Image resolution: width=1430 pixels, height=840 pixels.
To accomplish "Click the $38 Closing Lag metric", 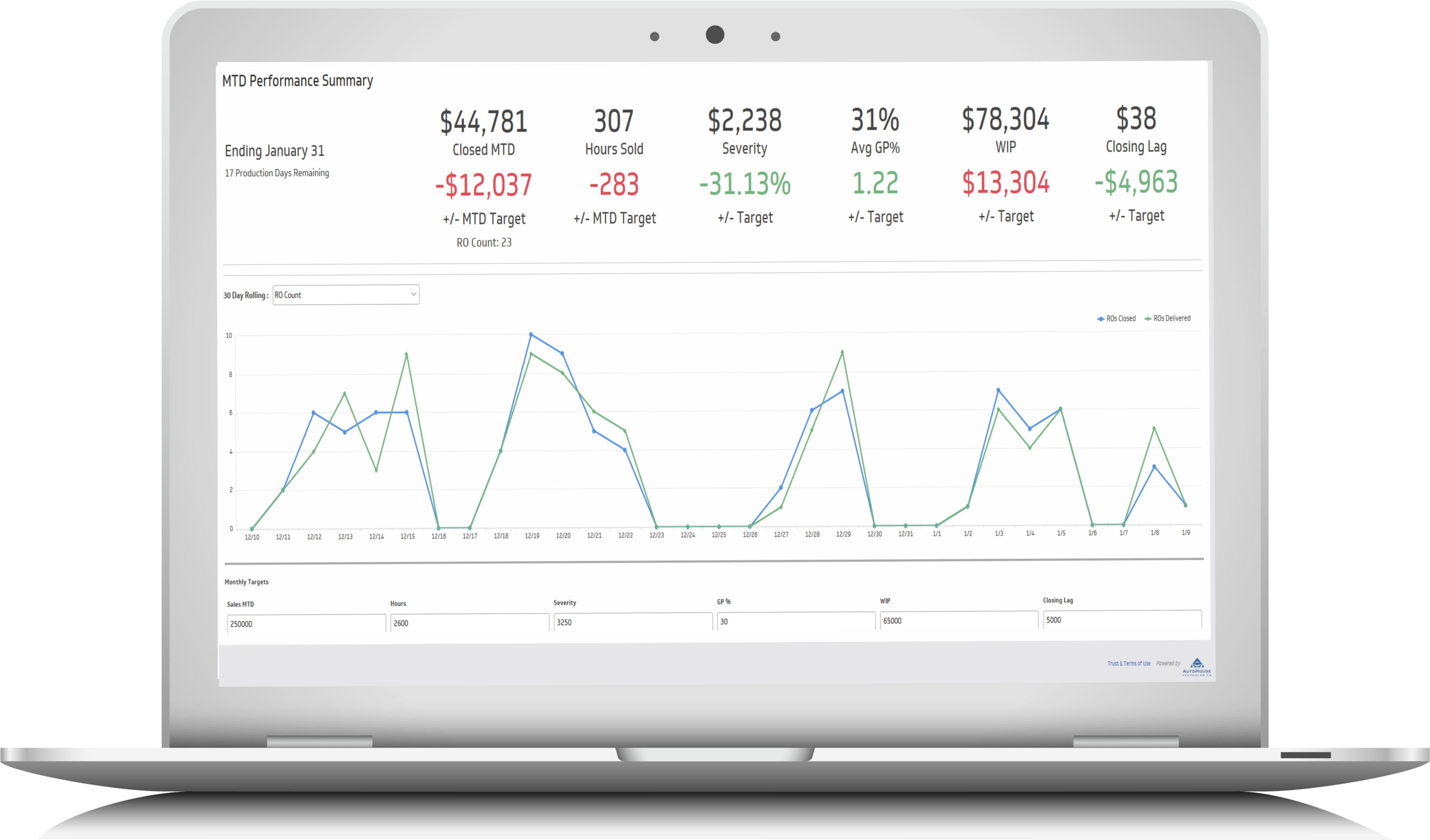I will click(1136, 118).
